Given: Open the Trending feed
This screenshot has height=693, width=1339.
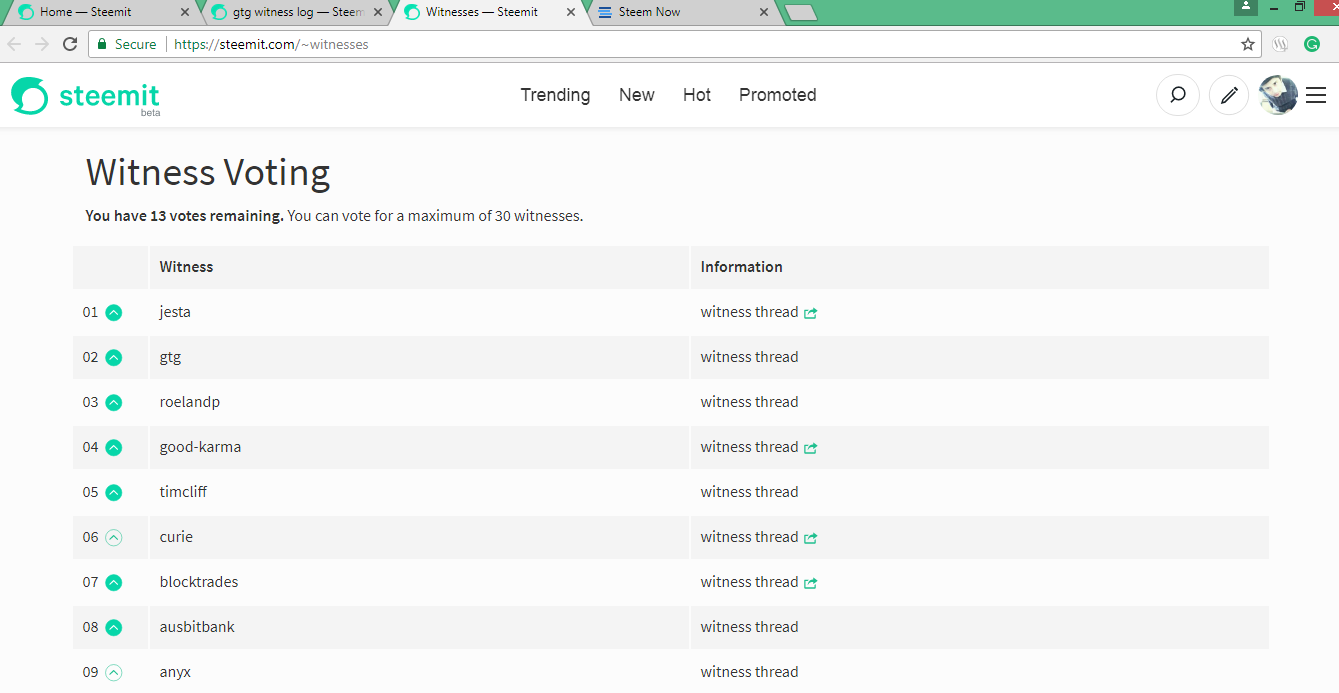Looking at the screenshot, I should [x=555, y=95].
